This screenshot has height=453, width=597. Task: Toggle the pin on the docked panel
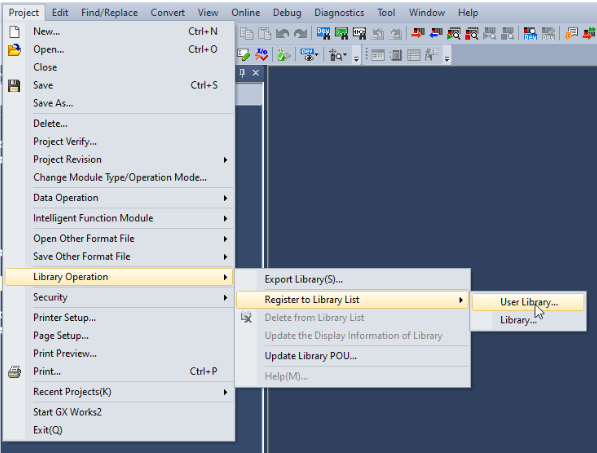tap(242, 73)
